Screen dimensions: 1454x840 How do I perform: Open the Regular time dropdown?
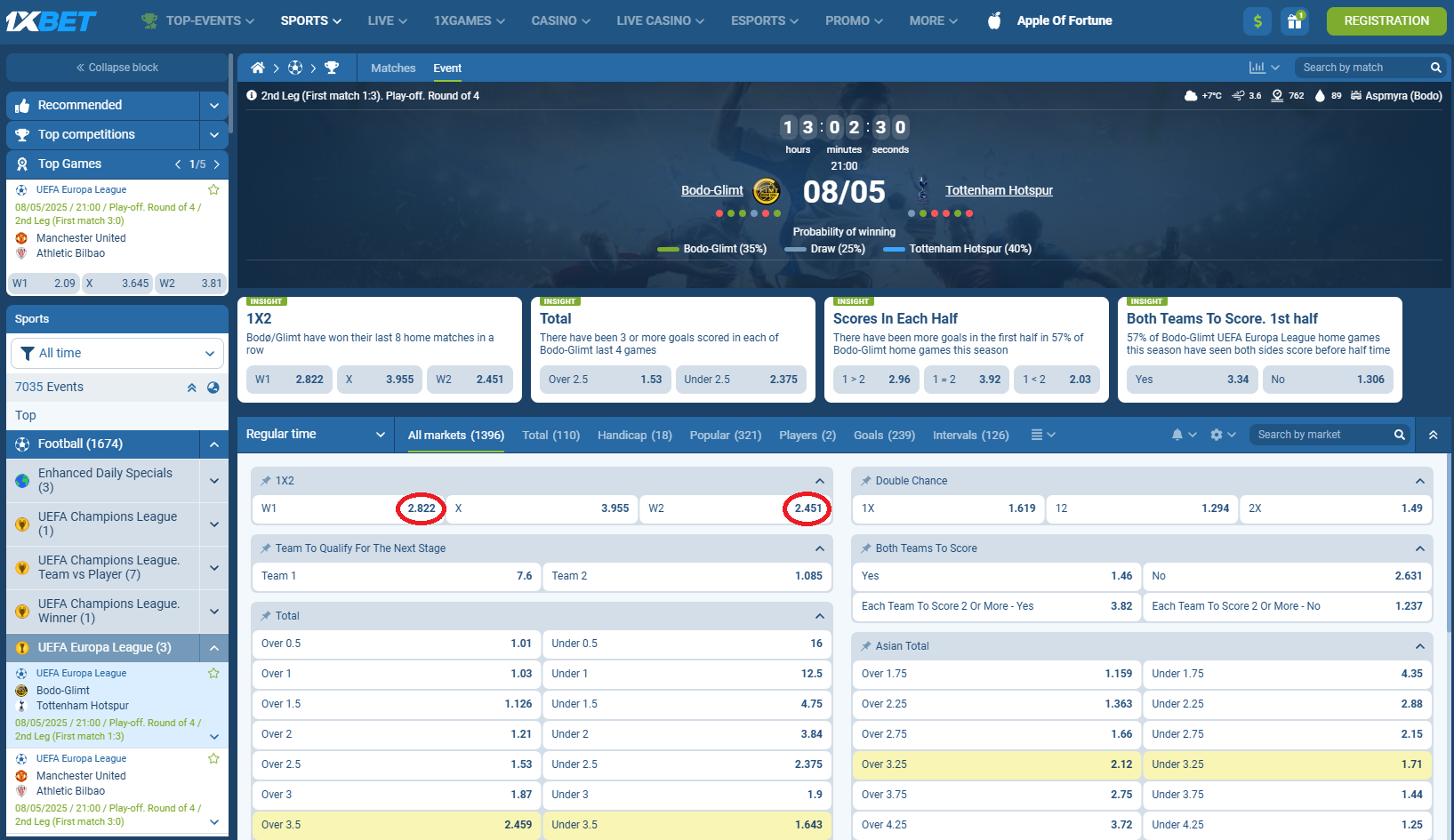click(316, 434)
